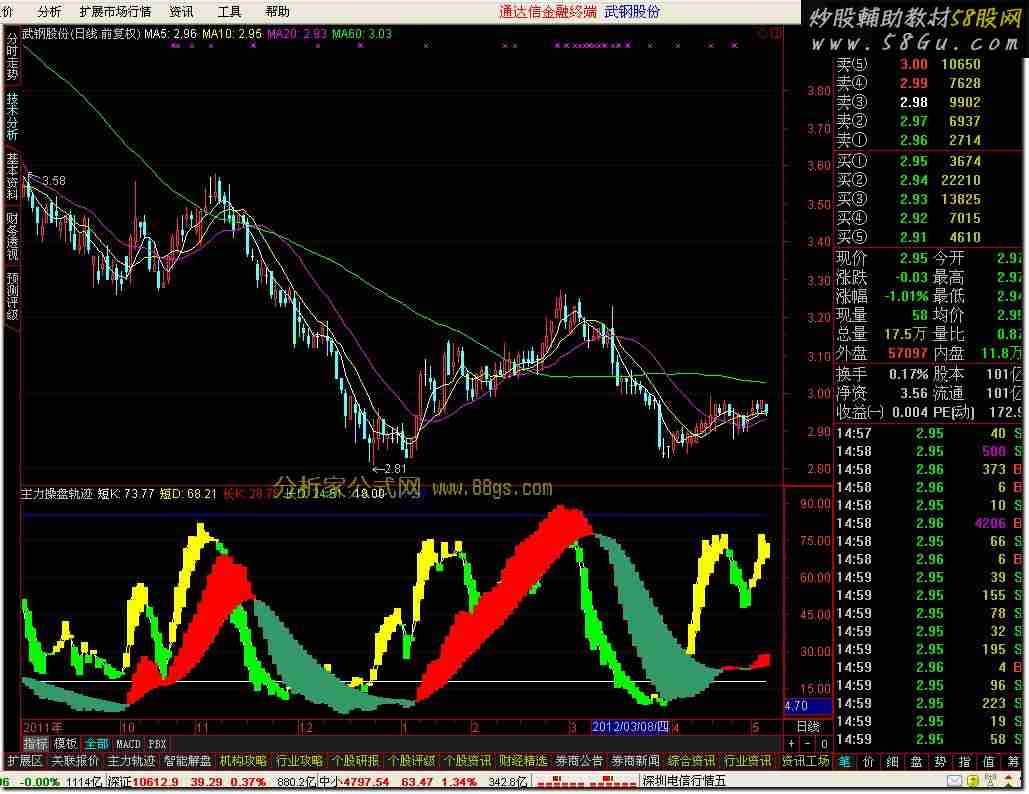Select the 全部 indicator filter
This screenshot has width=1029, height=794.
pyautogui.click(x=97, y=744)
